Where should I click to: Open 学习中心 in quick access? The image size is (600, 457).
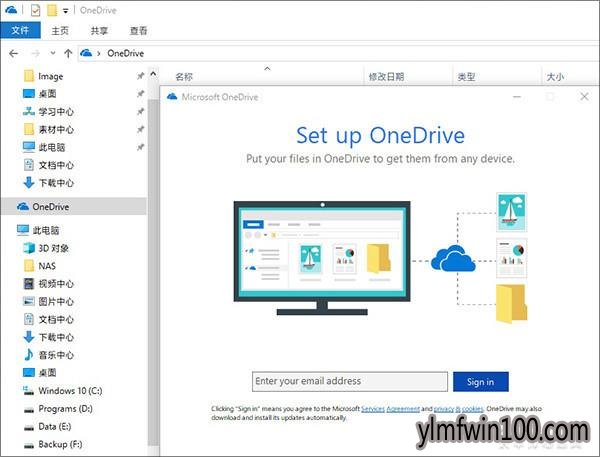point(48,112)
